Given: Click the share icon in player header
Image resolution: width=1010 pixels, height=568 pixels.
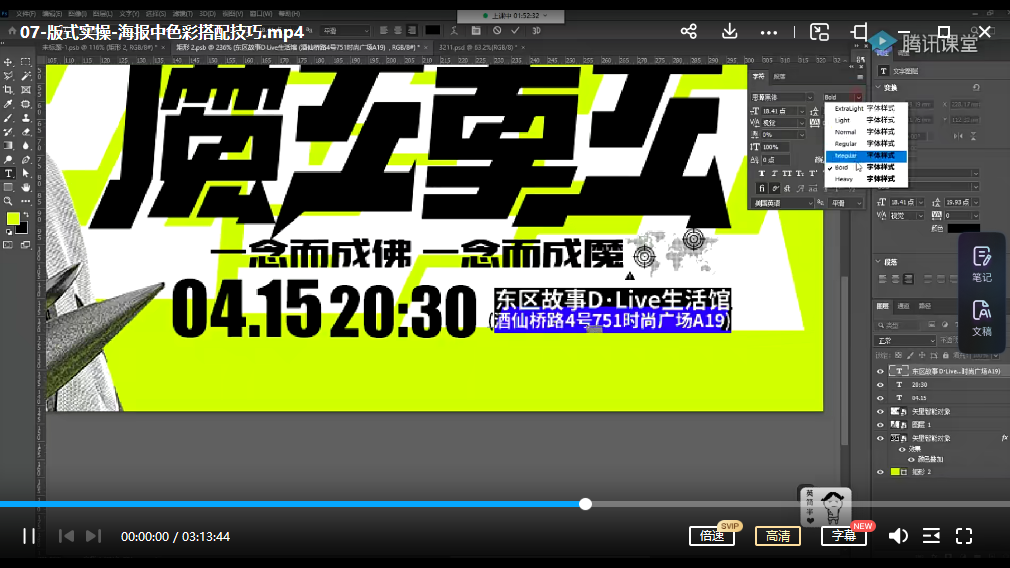Looking at the screenshot, I should pos(688,32).
